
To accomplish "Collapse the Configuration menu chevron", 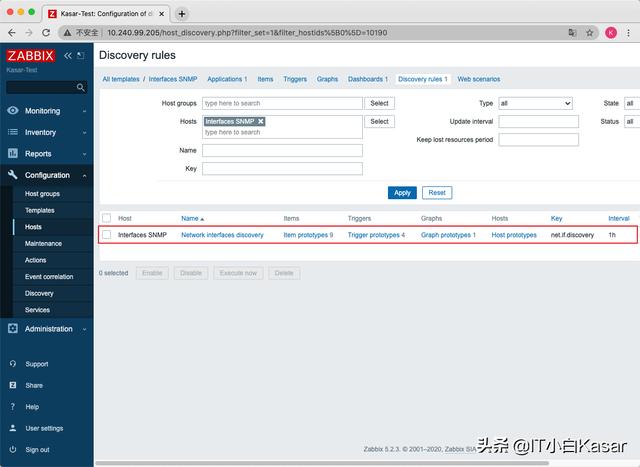I will 84,175.
